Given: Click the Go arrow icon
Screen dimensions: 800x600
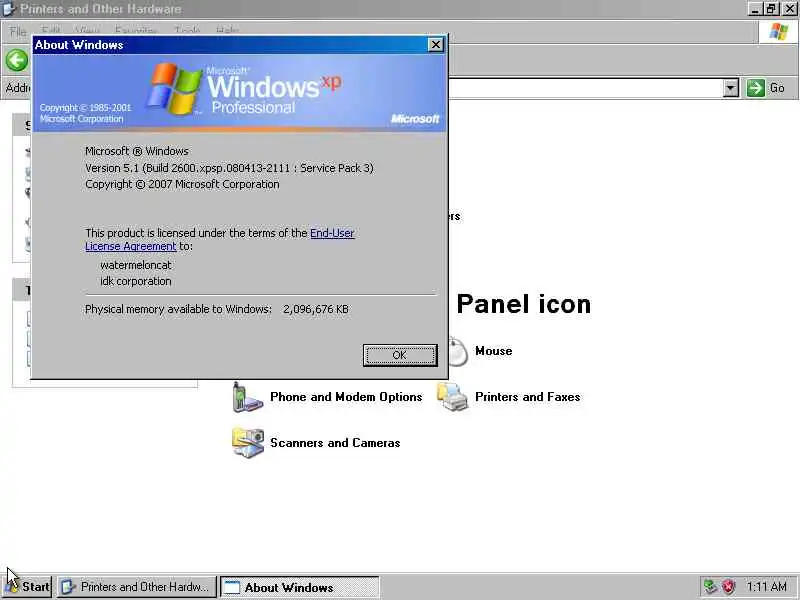Looking at the screenshot, I should [x=756, y=88].
